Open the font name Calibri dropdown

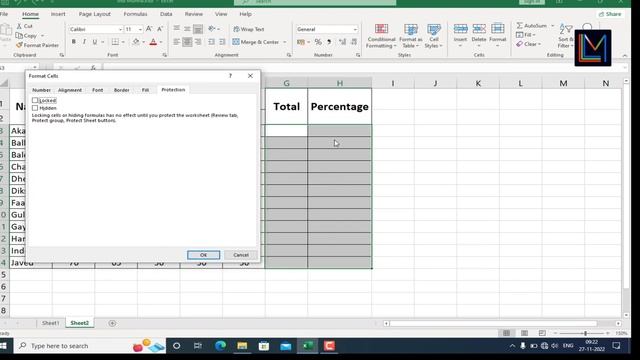tap(120, 29)
